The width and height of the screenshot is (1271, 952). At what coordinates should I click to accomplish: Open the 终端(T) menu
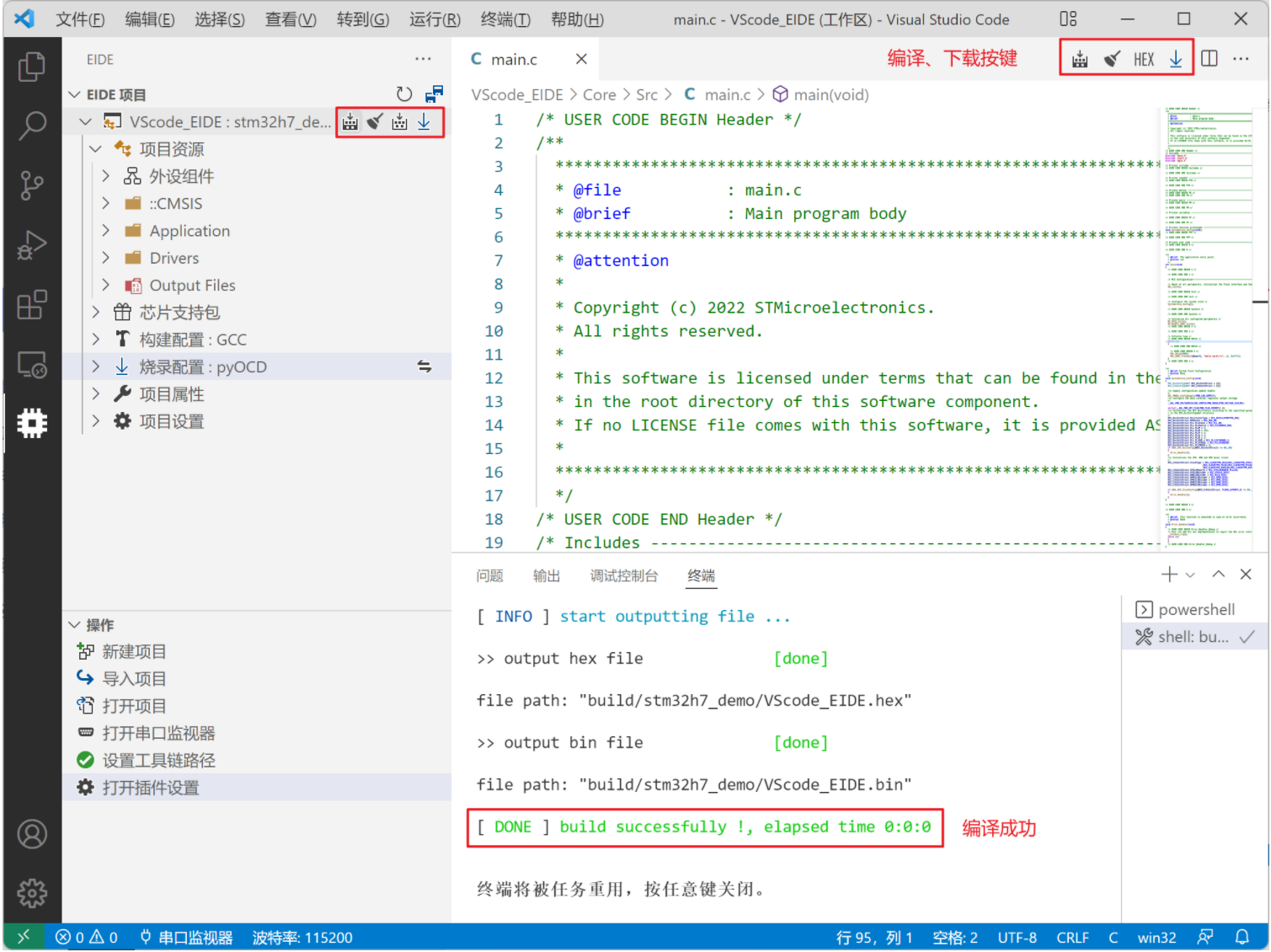tap(505, 19)
